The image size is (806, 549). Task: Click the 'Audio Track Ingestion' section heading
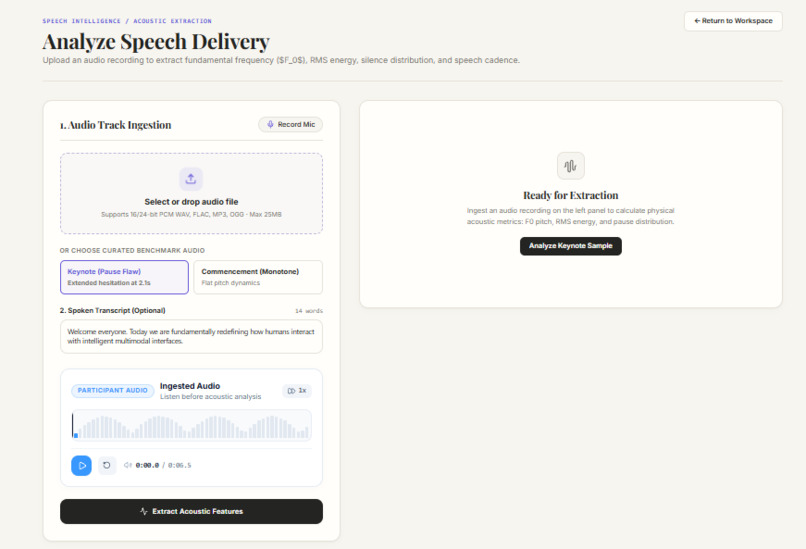[x=116, y=125]
